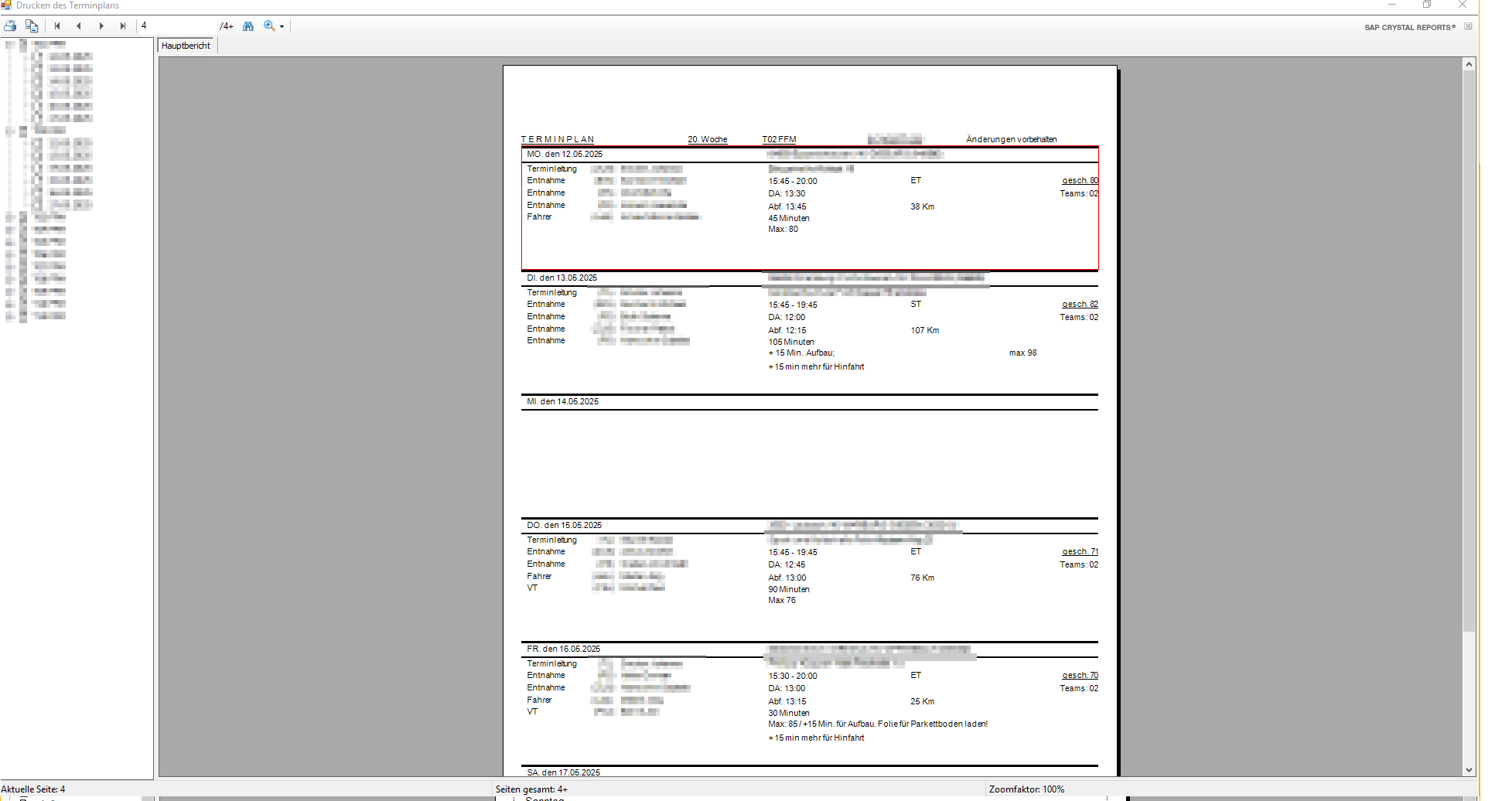The image size is (1512, 801).
Task: Click '105 Minuten' text
Action: point(791,343)
